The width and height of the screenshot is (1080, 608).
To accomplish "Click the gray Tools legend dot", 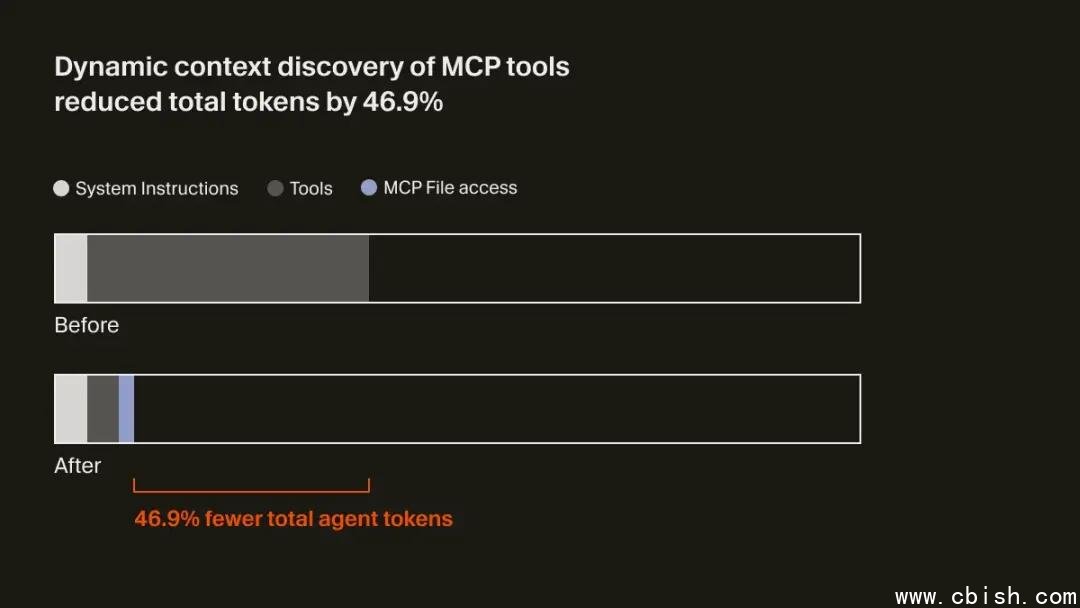I will pyautogui.click(x=275, y=188).
